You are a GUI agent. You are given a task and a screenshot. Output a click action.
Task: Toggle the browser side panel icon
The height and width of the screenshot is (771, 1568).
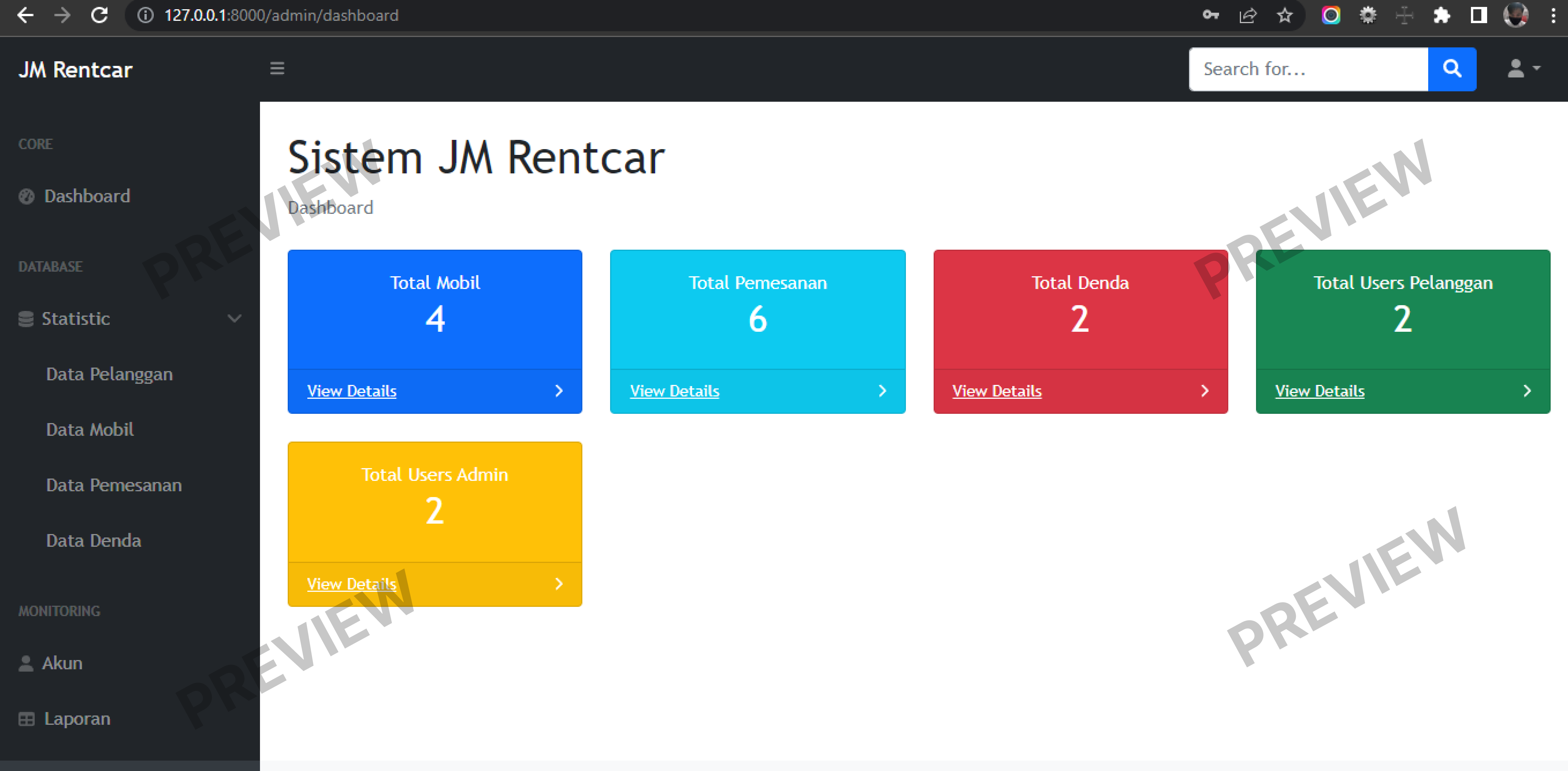(x=1478, y=15)
